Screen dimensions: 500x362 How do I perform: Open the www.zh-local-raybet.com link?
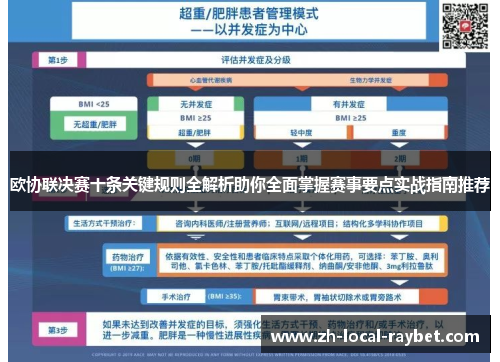click(x=375, y=337)
